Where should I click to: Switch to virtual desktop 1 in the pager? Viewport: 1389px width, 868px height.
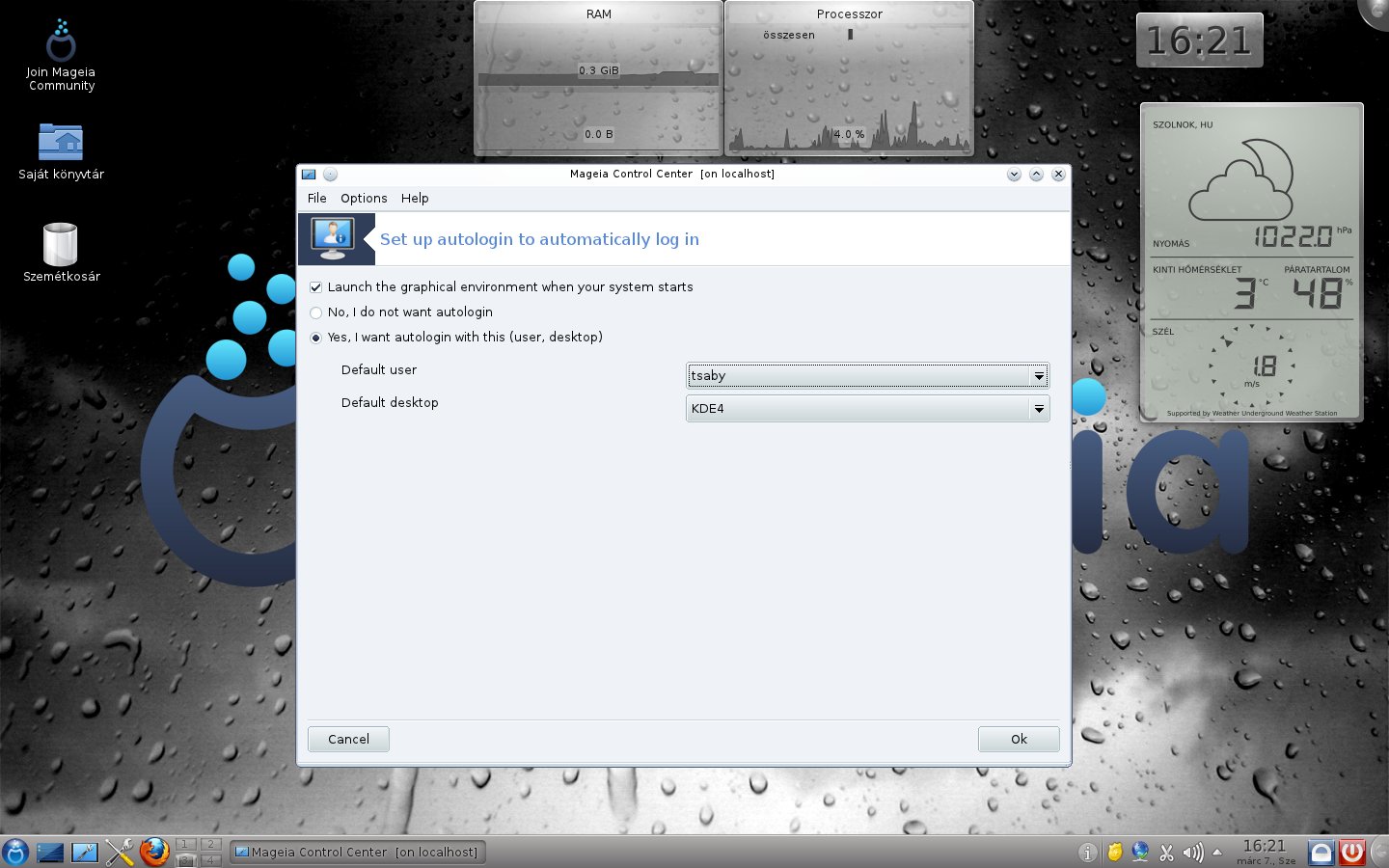186,844
